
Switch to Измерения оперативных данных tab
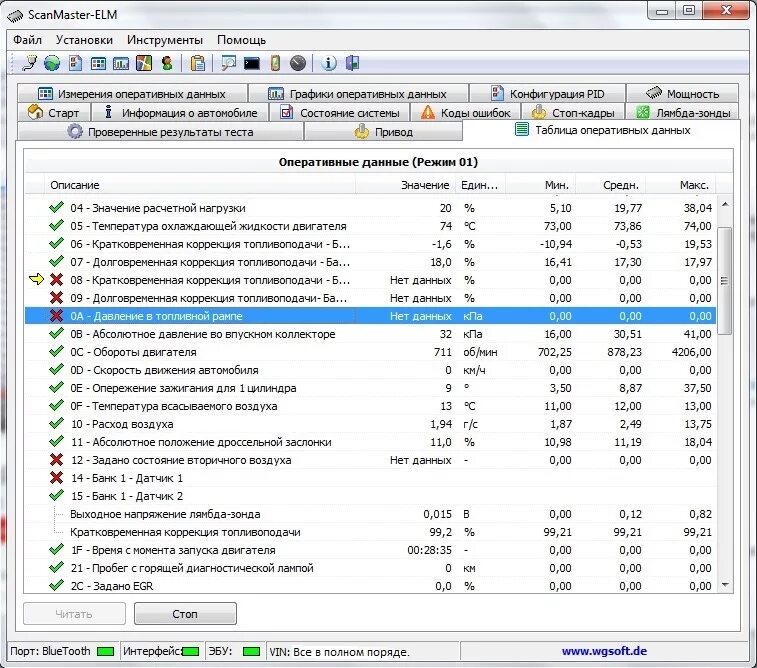pos(132,94)
